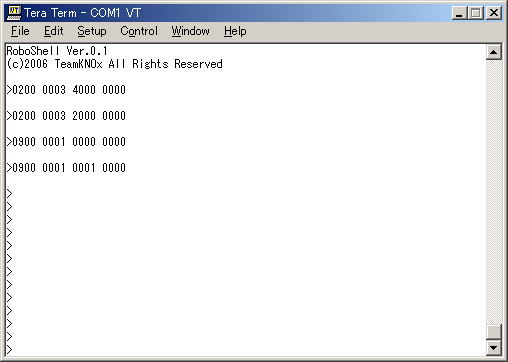Open the Window menu
The image size is (508, 362).
coord(190,31)
